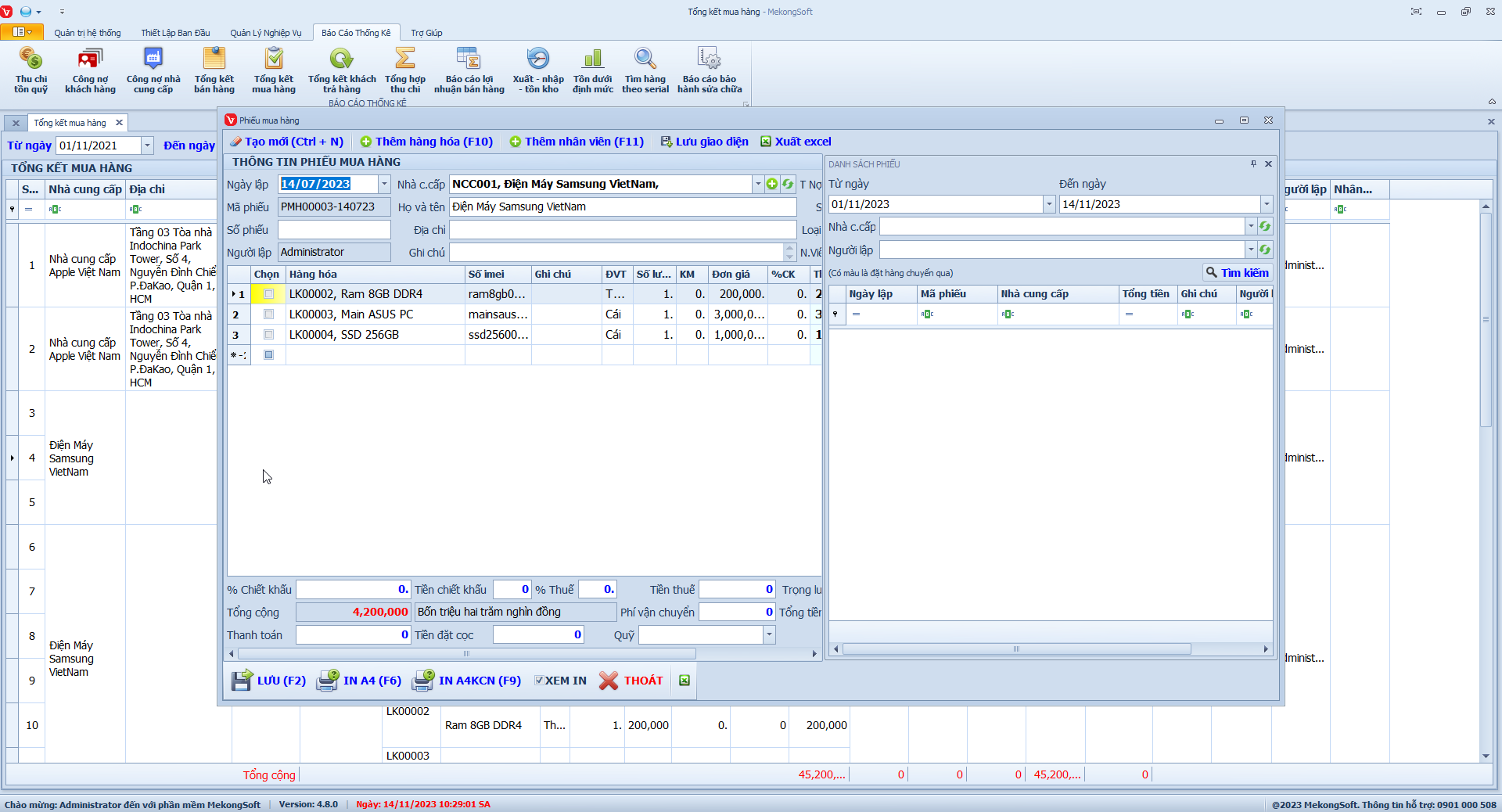Click the LƯU (F2) save button
This screenshot has height=812, width=1502.
(269, 681)
